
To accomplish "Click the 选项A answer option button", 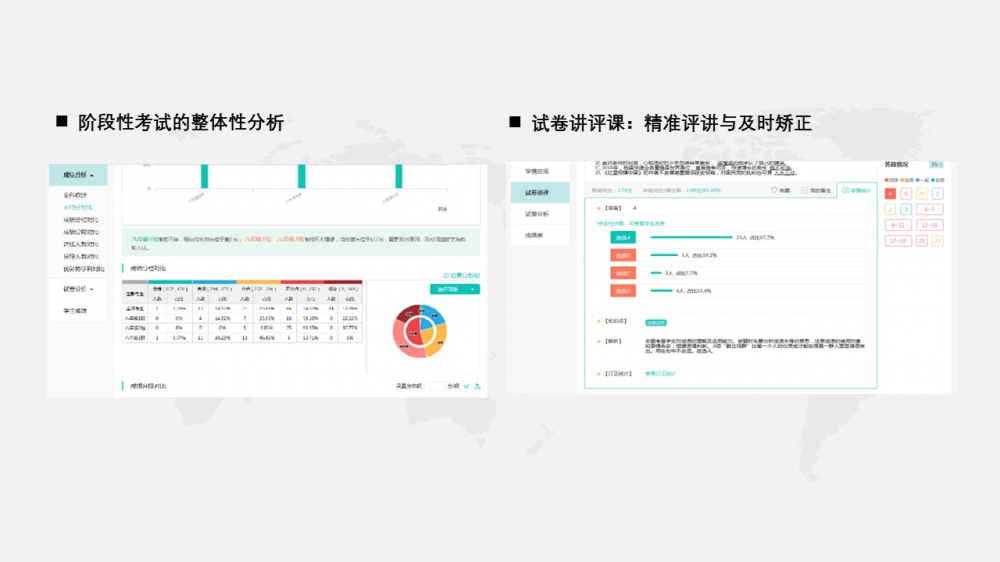I will point(623,237).
